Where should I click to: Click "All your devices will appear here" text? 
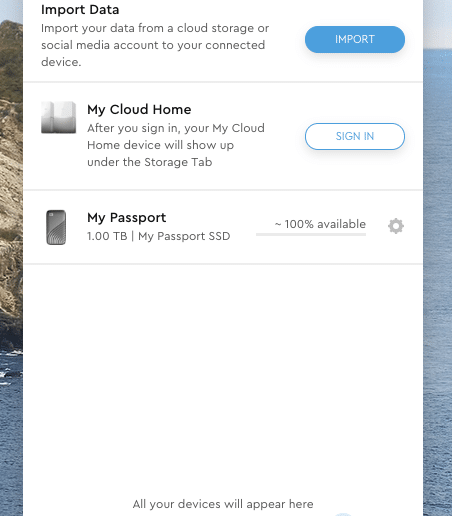[x=223, y=504]
